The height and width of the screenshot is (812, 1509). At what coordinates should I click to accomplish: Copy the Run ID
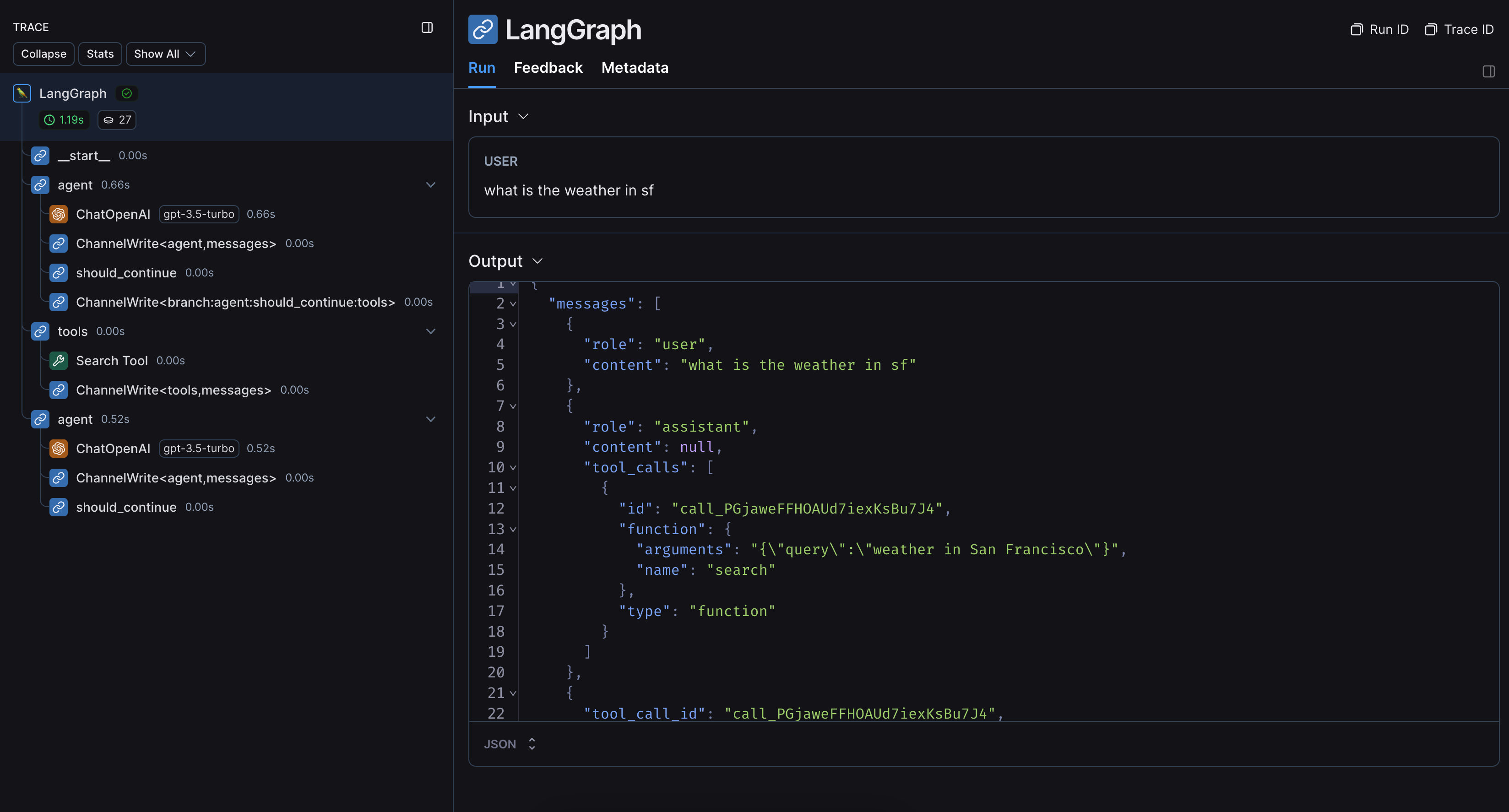click(1379, 29)
